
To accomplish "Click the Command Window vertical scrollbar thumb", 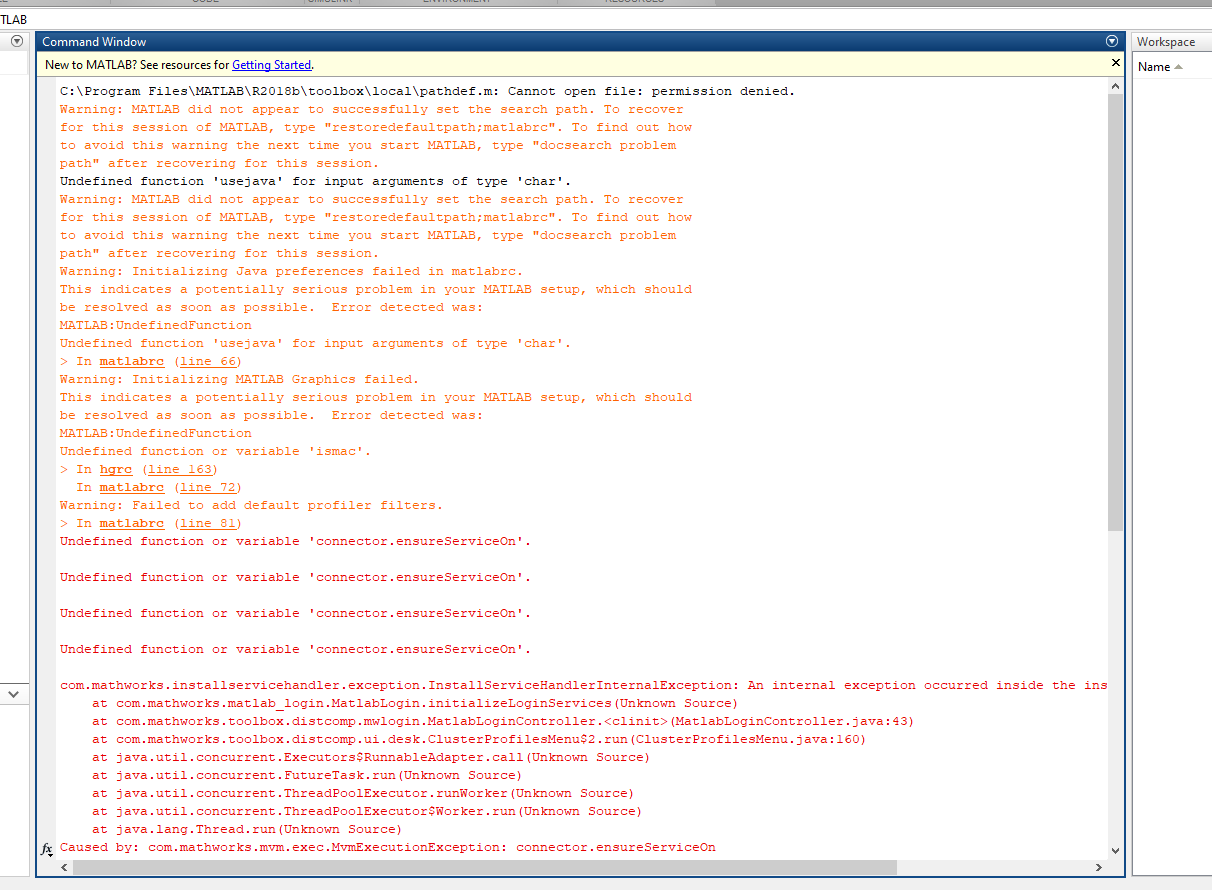I will (1116, 313).
